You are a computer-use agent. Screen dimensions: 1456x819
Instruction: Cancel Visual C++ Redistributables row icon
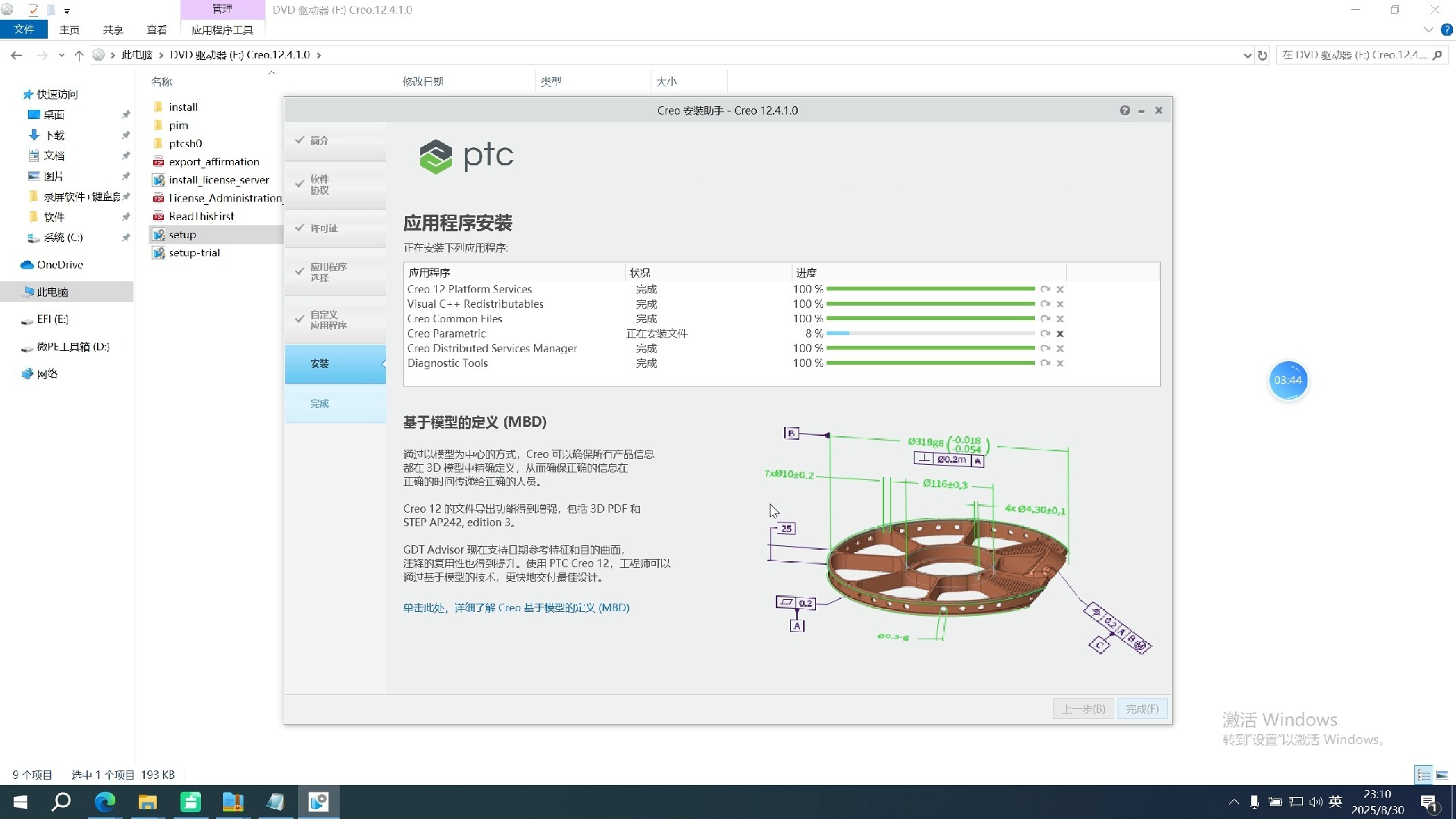(1060, 304)
